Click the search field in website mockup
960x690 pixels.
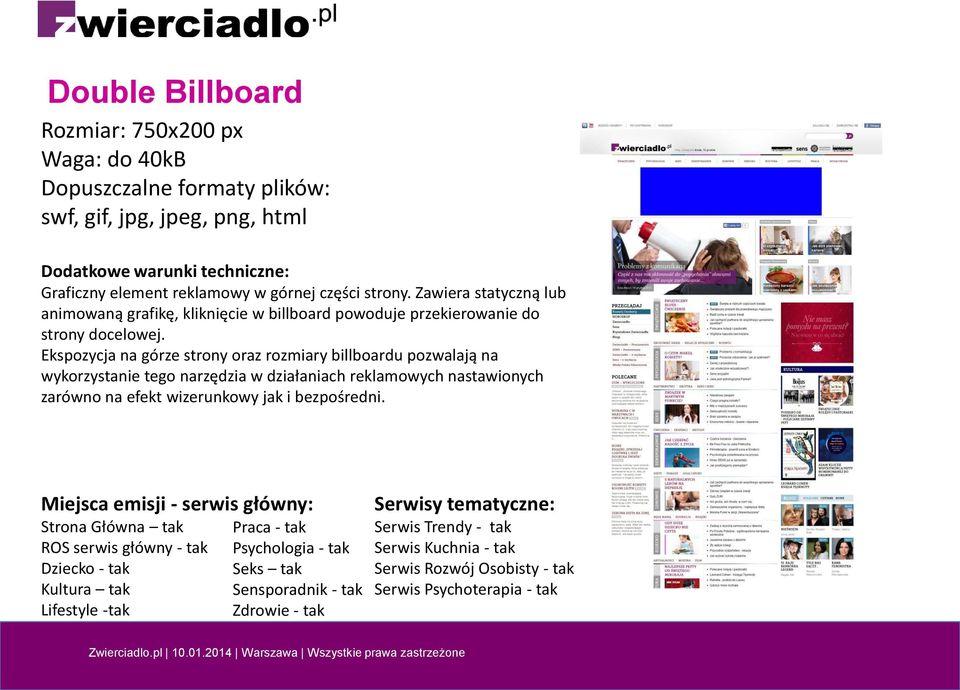click(824, 136)
